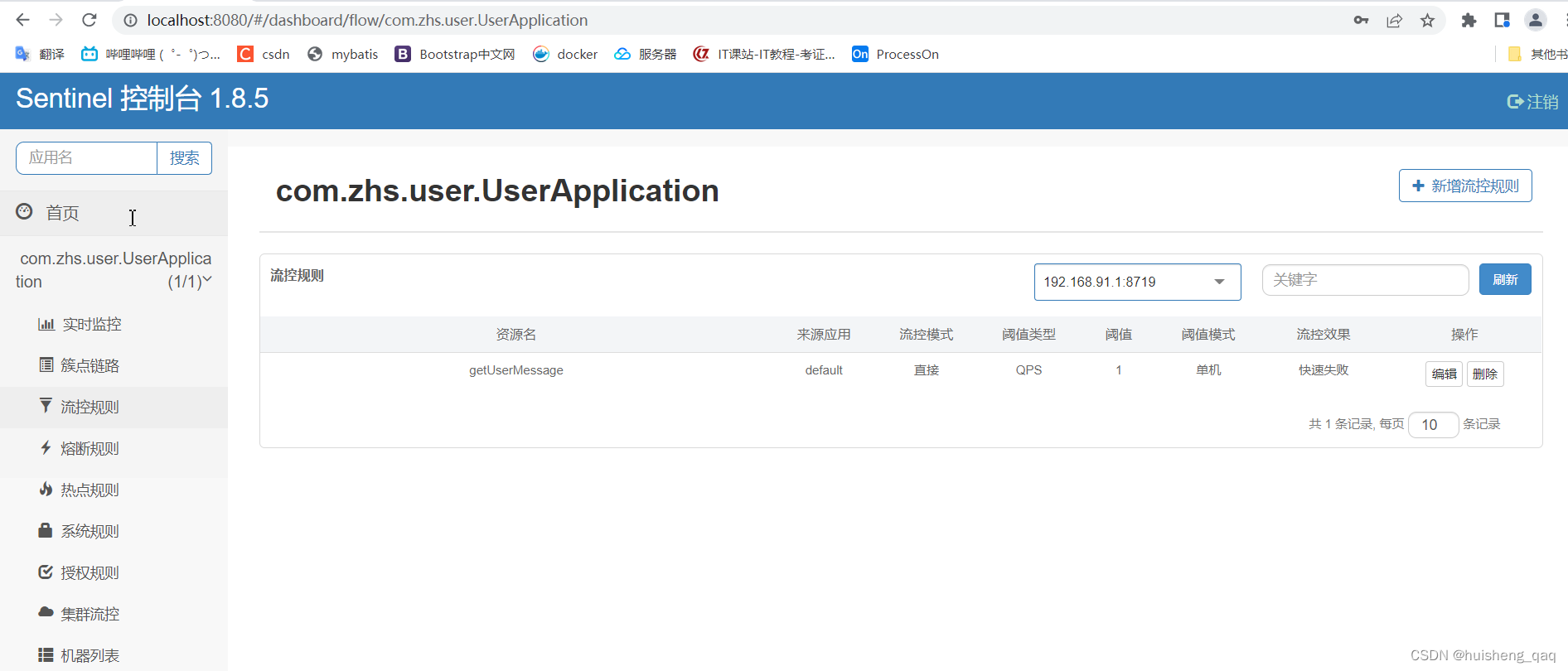Open the csdn bookmark
The width and height of the screenshot is (1568, 671).
coord(264,54)
